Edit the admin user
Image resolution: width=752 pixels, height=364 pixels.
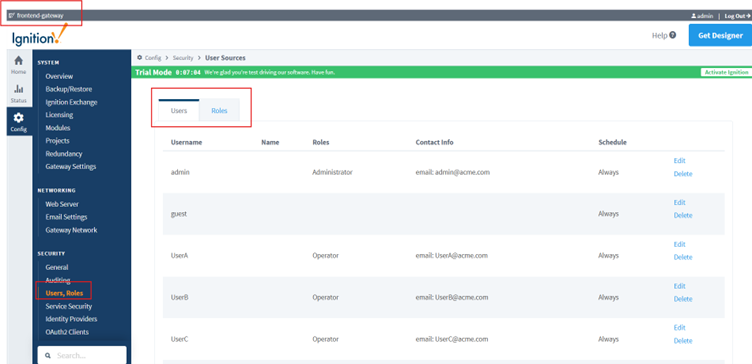pyautogui.click(x=680, y=161)
